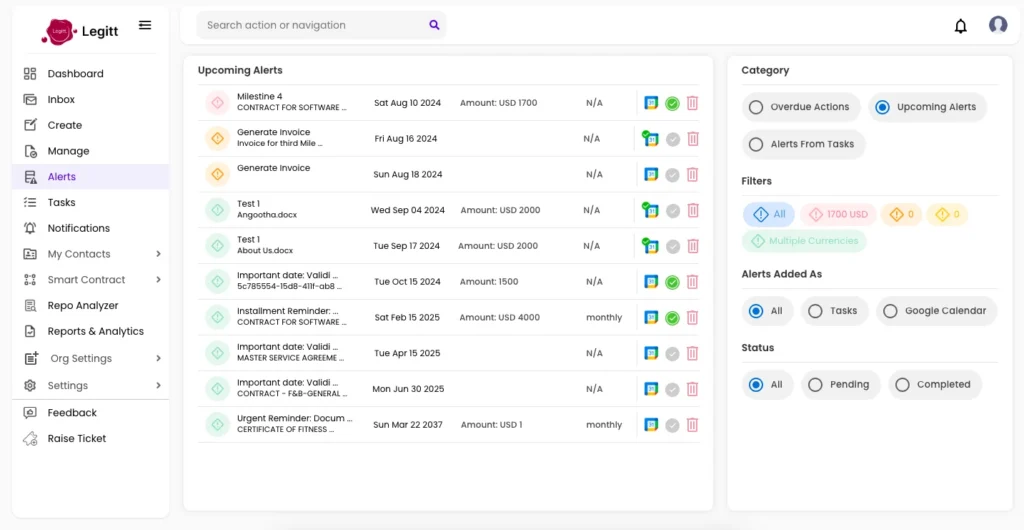This screenshot has width=1024, height=530.
Task: Set Status filter to Completed
Action: click(935, 385)
